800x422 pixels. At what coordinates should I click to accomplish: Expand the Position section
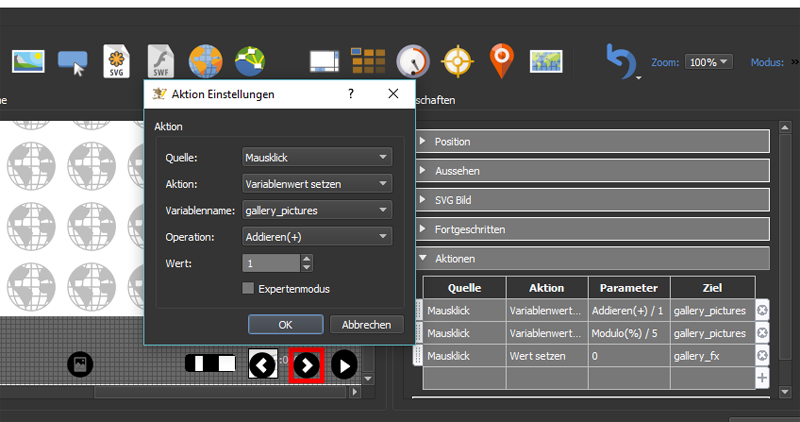[594, 142]
